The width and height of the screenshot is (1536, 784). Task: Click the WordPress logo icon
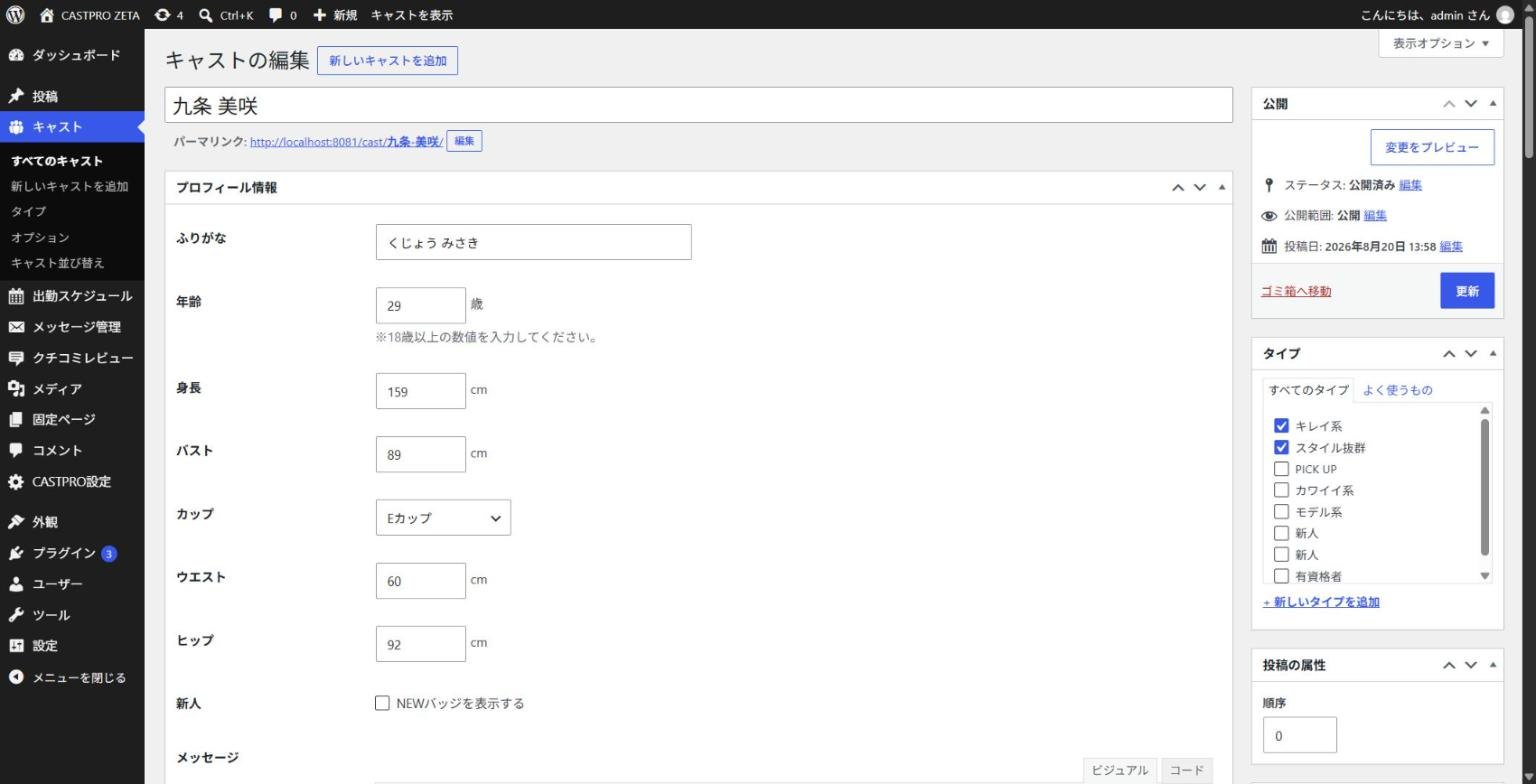pyautogui.click(x=15, y=15)
